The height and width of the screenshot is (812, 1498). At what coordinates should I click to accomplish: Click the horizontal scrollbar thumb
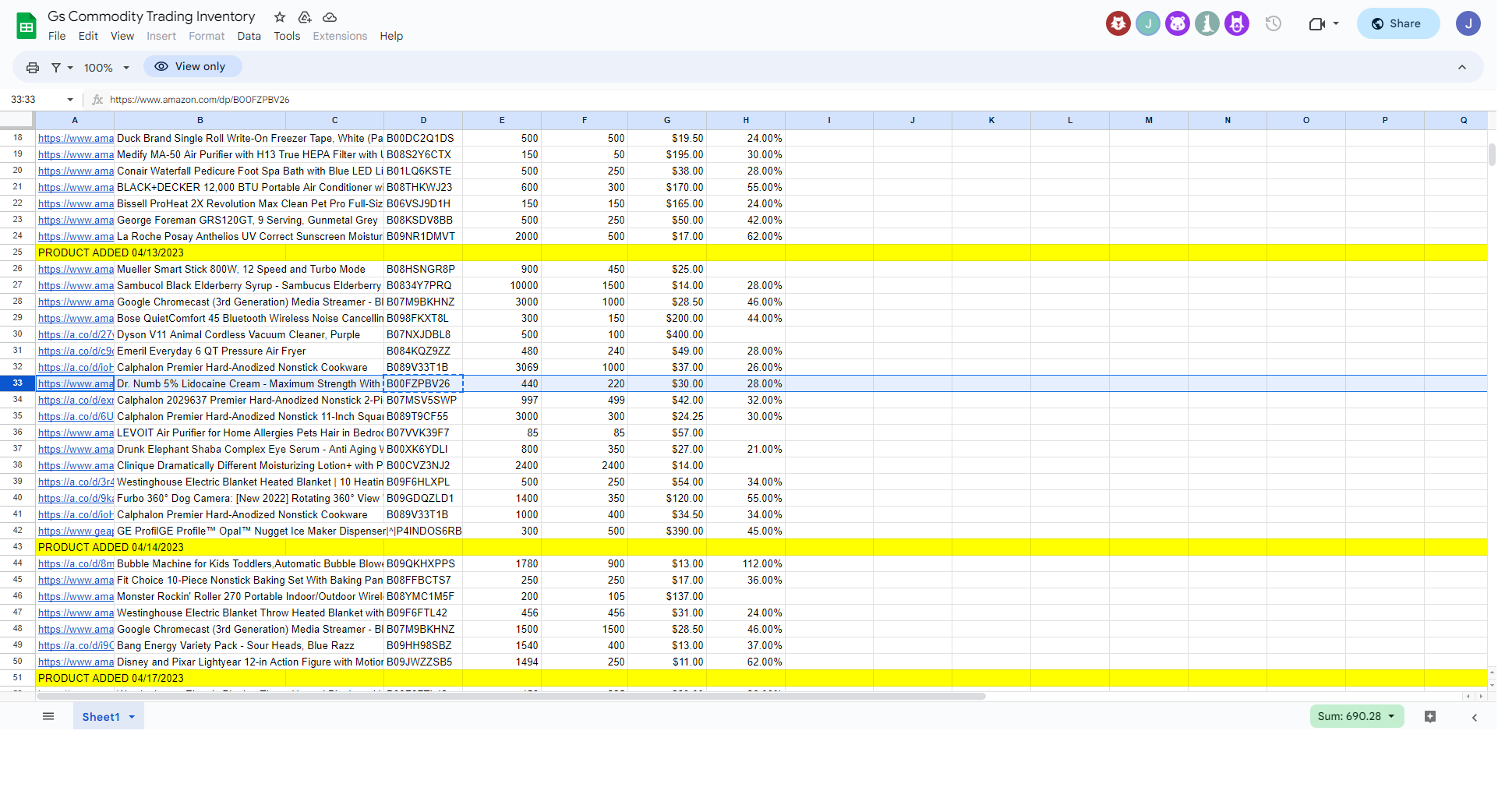[511, 696]
